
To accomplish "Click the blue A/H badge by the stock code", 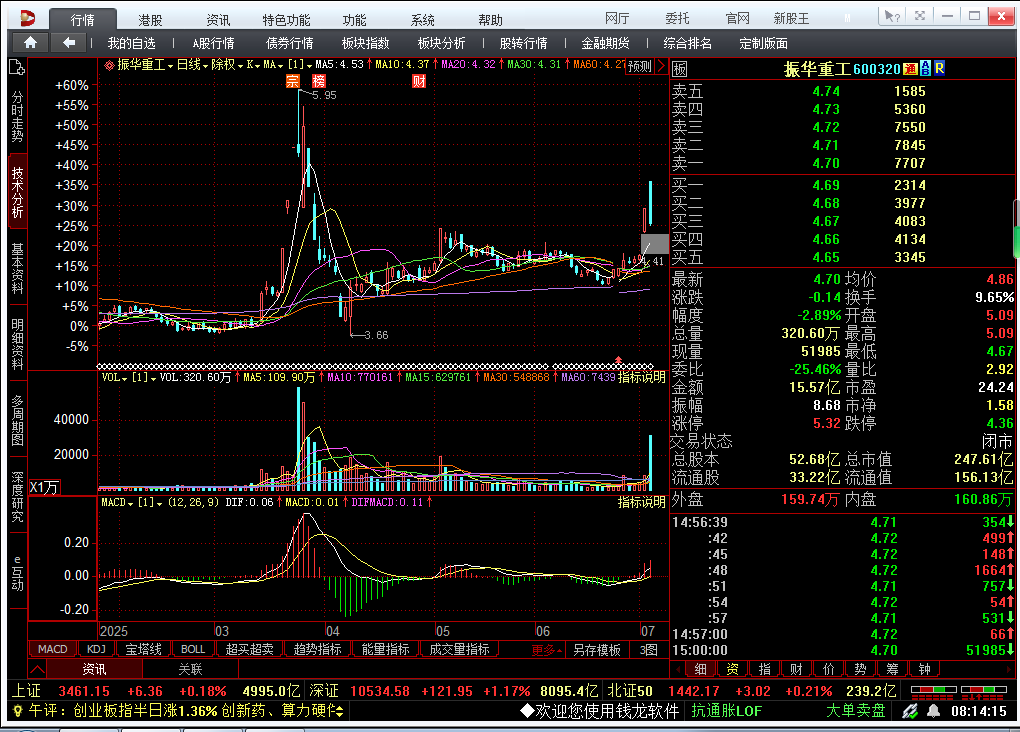I will click(925, 68).
